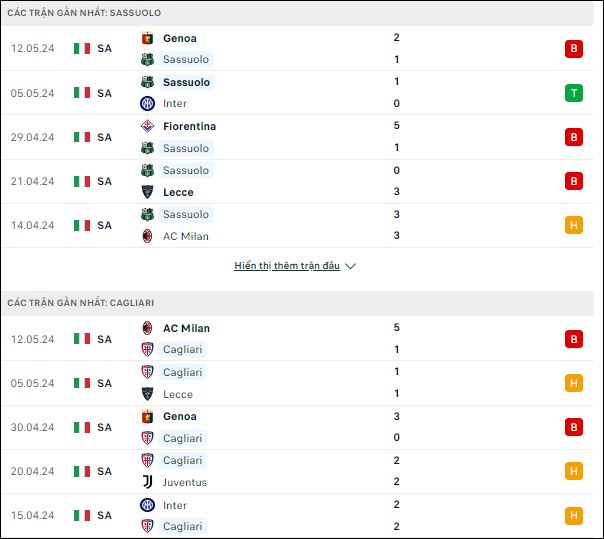Click the Genoa crest in 12.05.24 Sassuolo match
Viewport: 604px width, 539px height.
click(147, 38)
